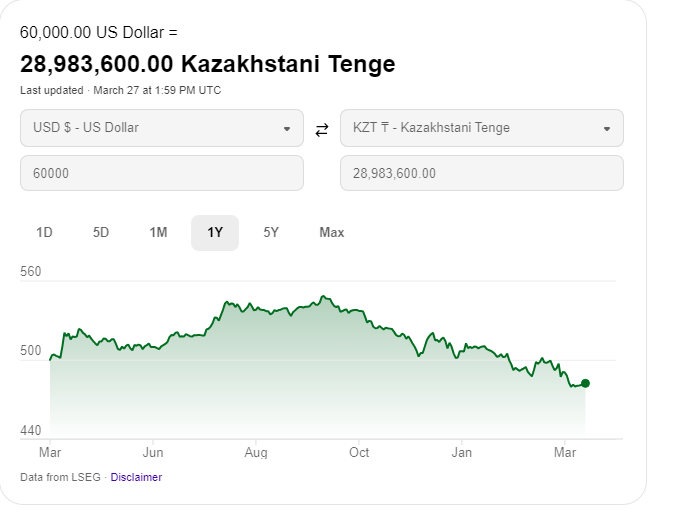Show the 1M chart range
The width and height of the screenshot is (674, 512).
(x=158, y=233)
